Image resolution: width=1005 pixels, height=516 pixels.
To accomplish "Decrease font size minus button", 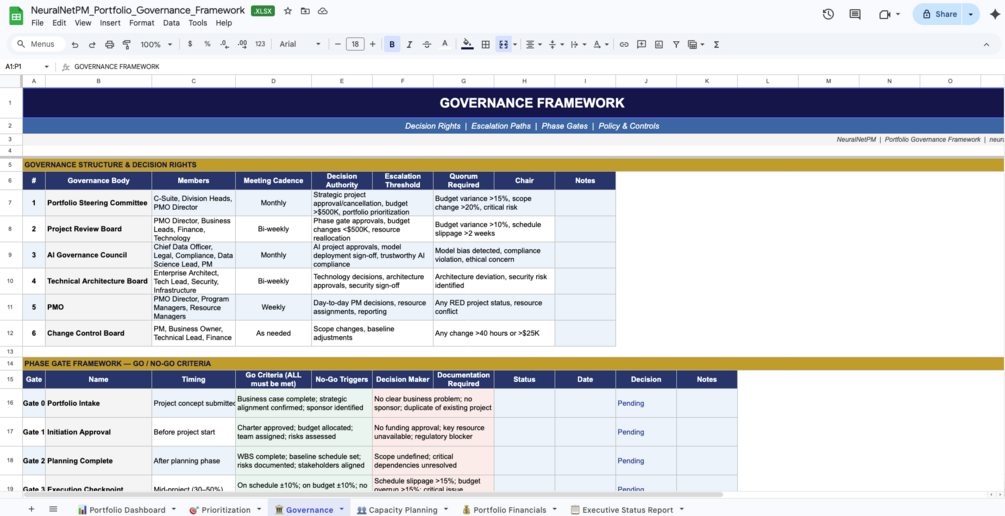I will pos(338,45).
